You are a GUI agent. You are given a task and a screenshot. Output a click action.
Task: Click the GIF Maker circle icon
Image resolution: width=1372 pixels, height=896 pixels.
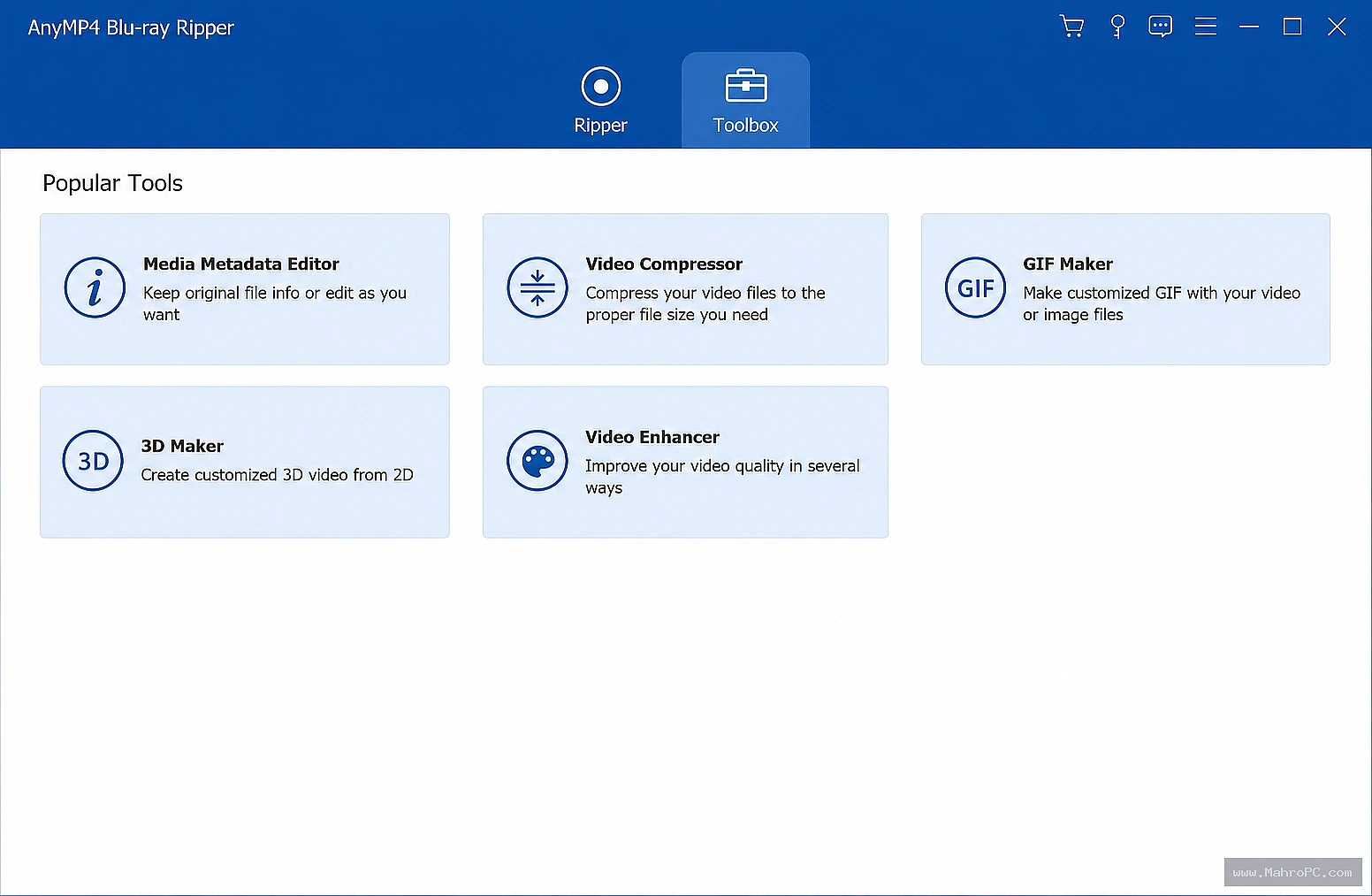pyautogui.click(x=976, y=287)
